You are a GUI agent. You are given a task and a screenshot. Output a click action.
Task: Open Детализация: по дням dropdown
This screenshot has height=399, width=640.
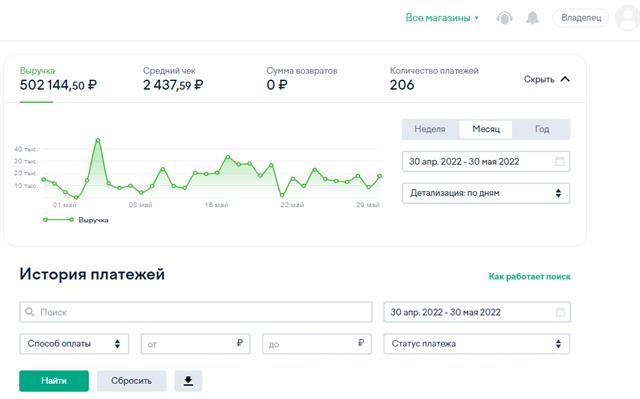486,193
